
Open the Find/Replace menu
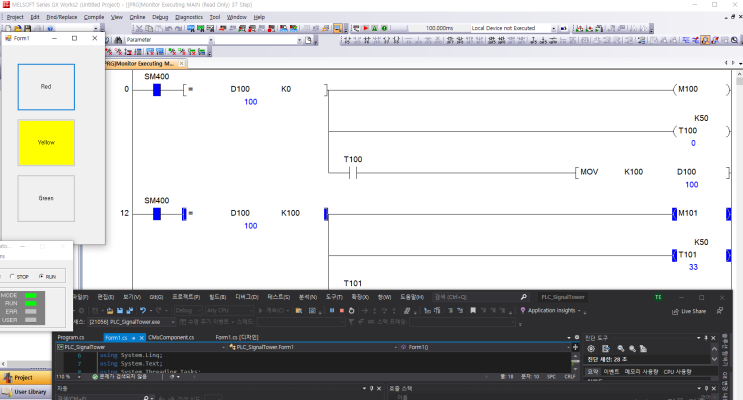[62, 17]
